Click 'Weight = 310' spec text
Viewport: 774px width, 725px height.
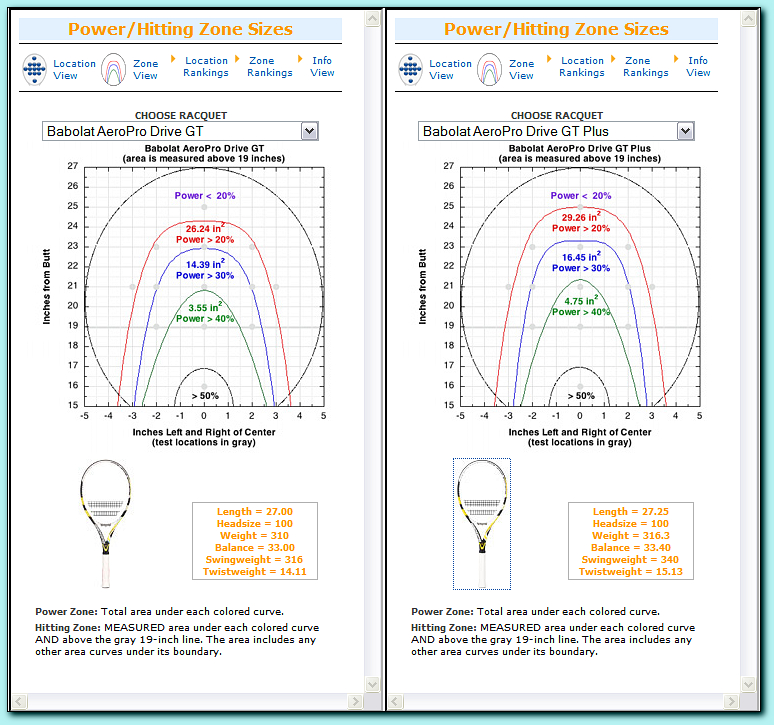coord(254,535)
